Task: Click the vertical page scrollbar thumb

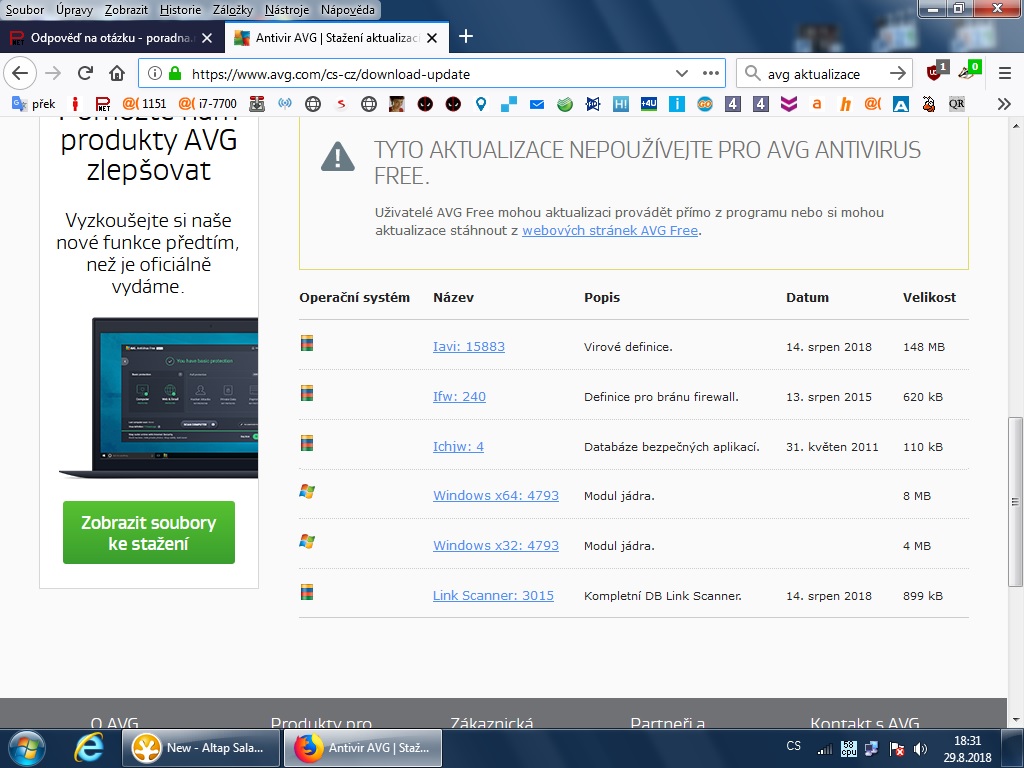Action: point(1015,502)
